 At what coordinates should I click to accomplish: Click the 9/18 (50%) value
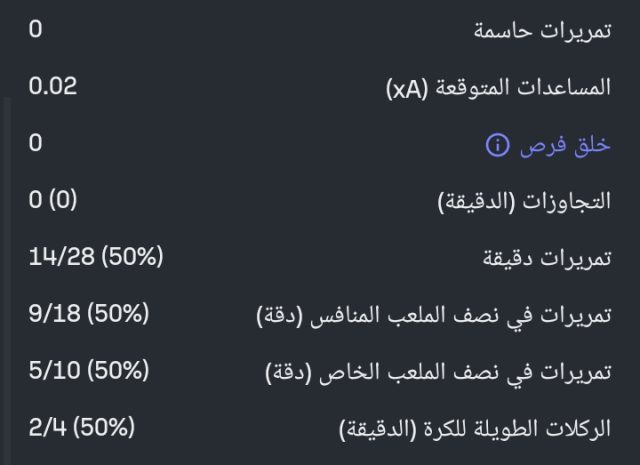[x=89, y=315]
